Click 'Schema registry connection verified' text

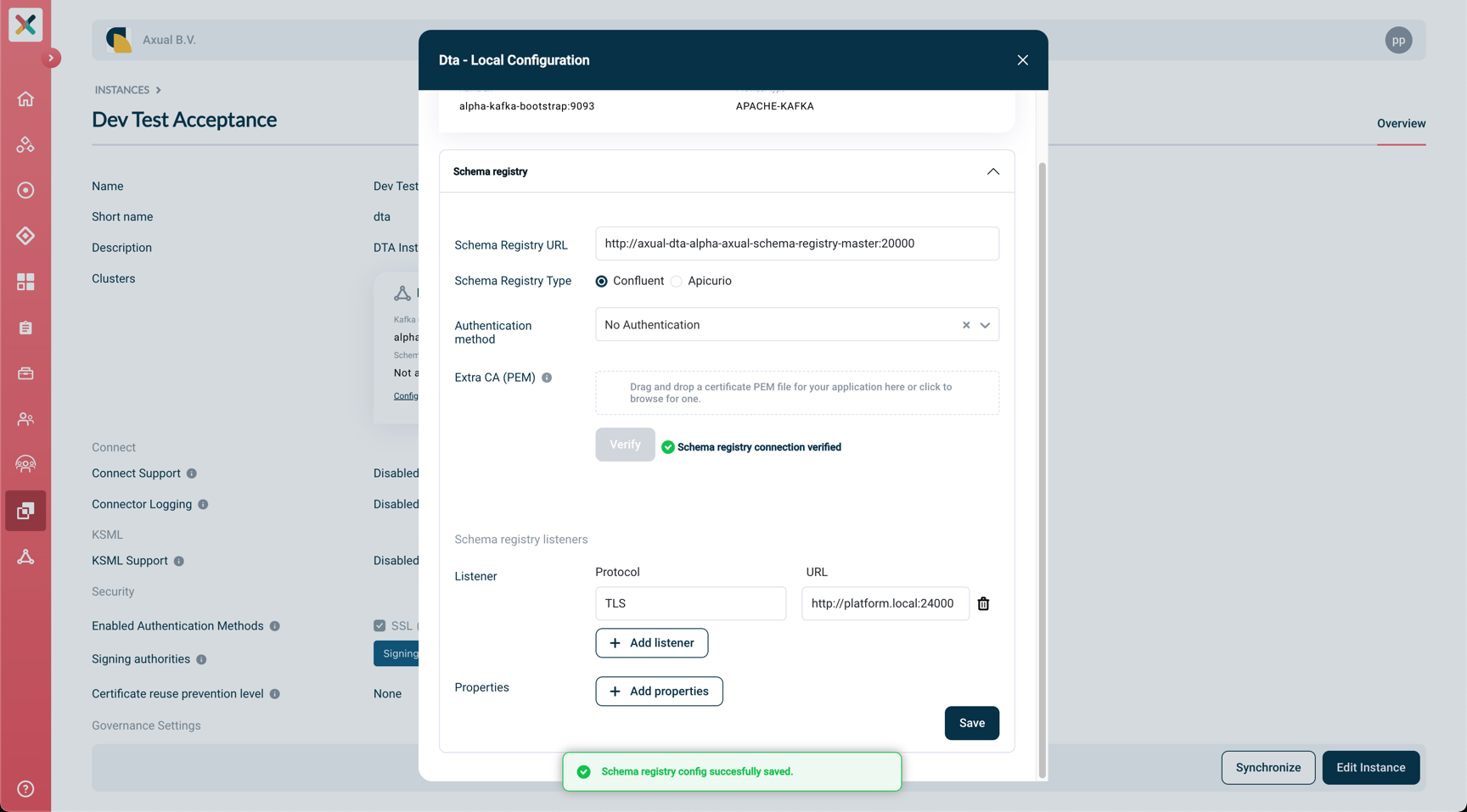click(759, 447)
